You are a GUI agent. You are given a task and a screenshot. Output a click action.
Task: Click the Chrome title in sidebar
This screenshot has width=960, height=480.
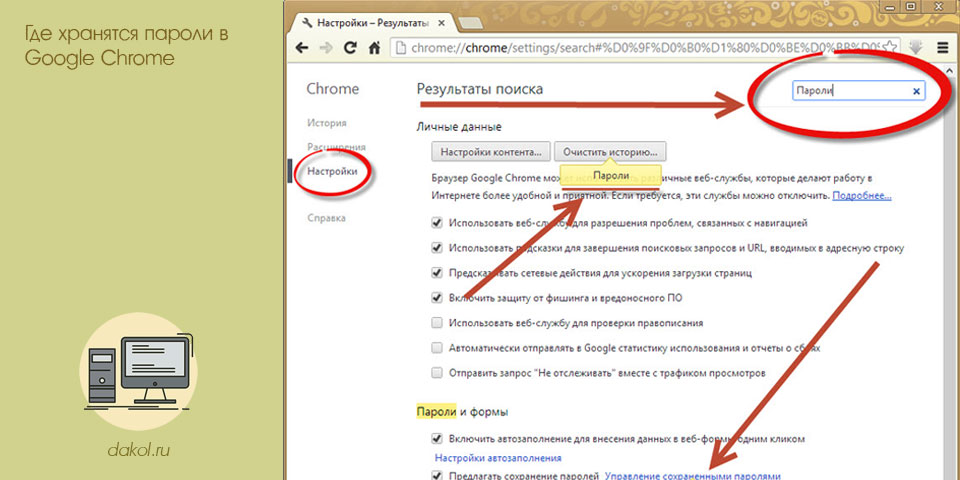332,89
